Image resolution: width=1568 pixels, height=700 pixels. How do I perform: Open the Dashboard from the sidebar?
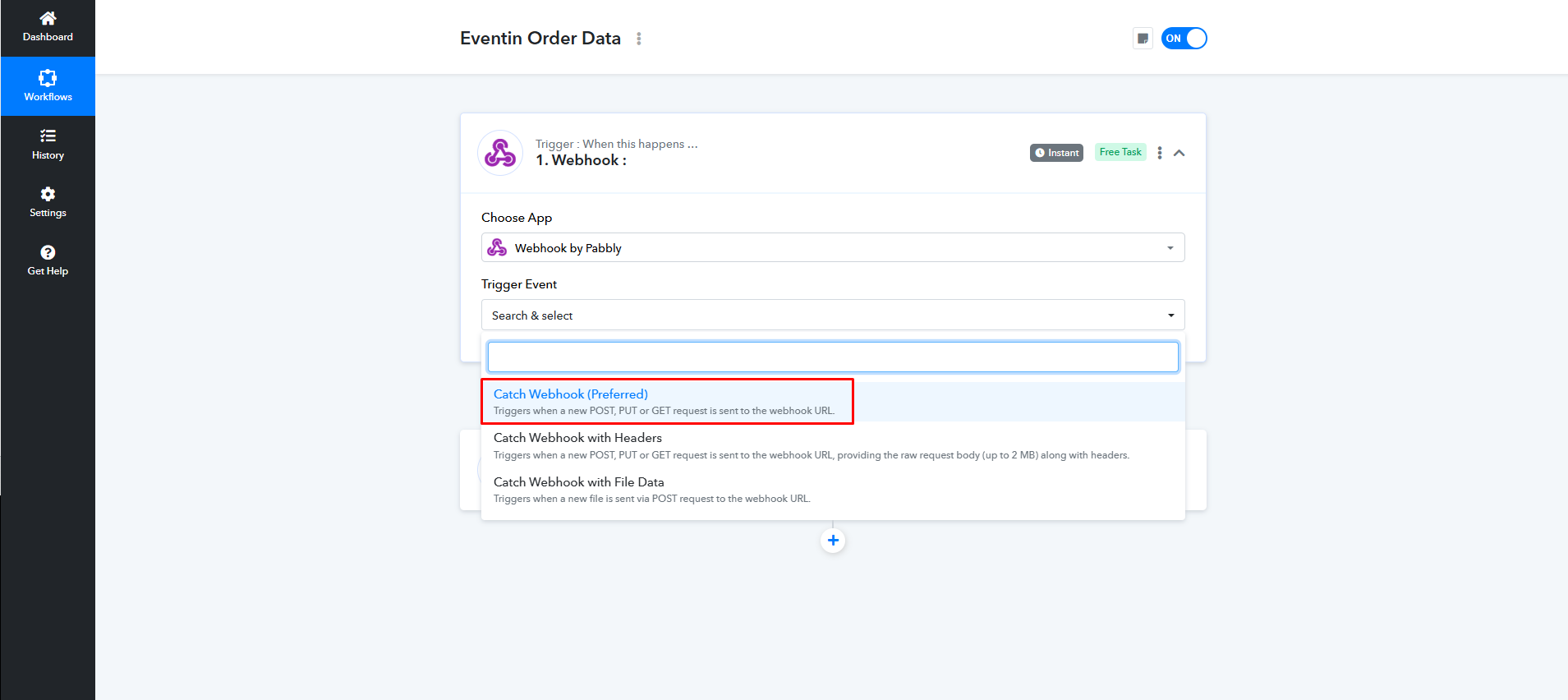(x=48, y=27)
